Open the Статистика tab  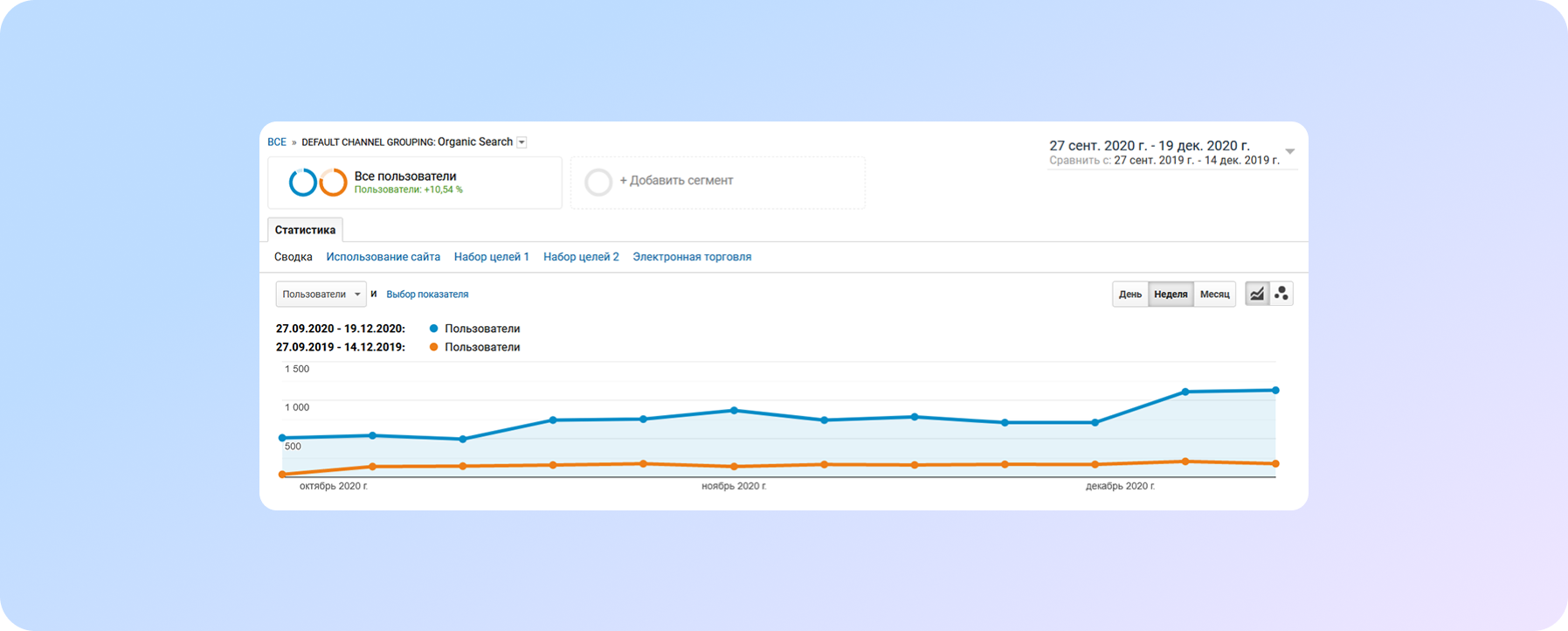coord(305,230)
